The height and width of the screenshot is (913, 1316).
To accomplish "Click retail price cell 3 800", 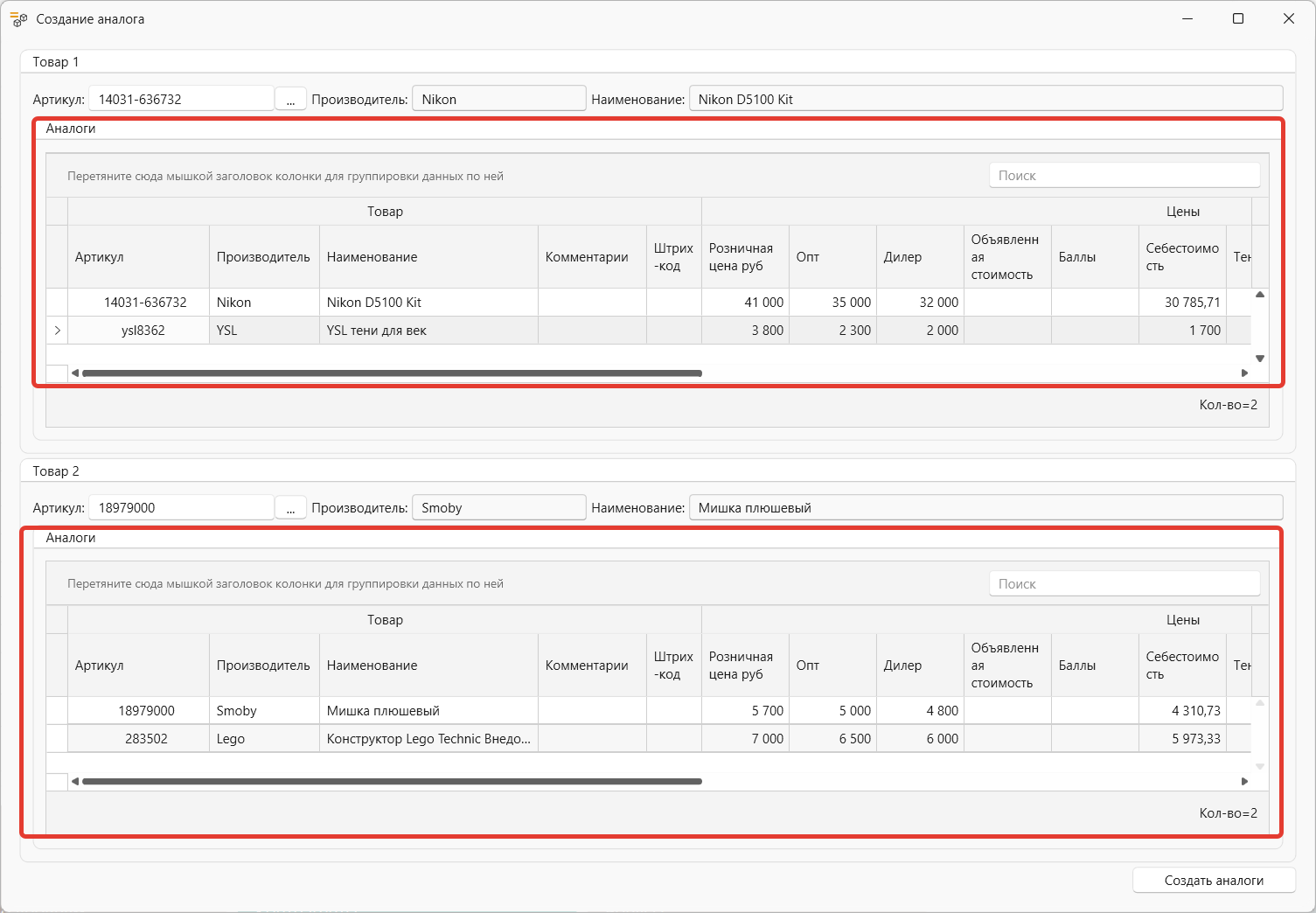I will 745,330.
